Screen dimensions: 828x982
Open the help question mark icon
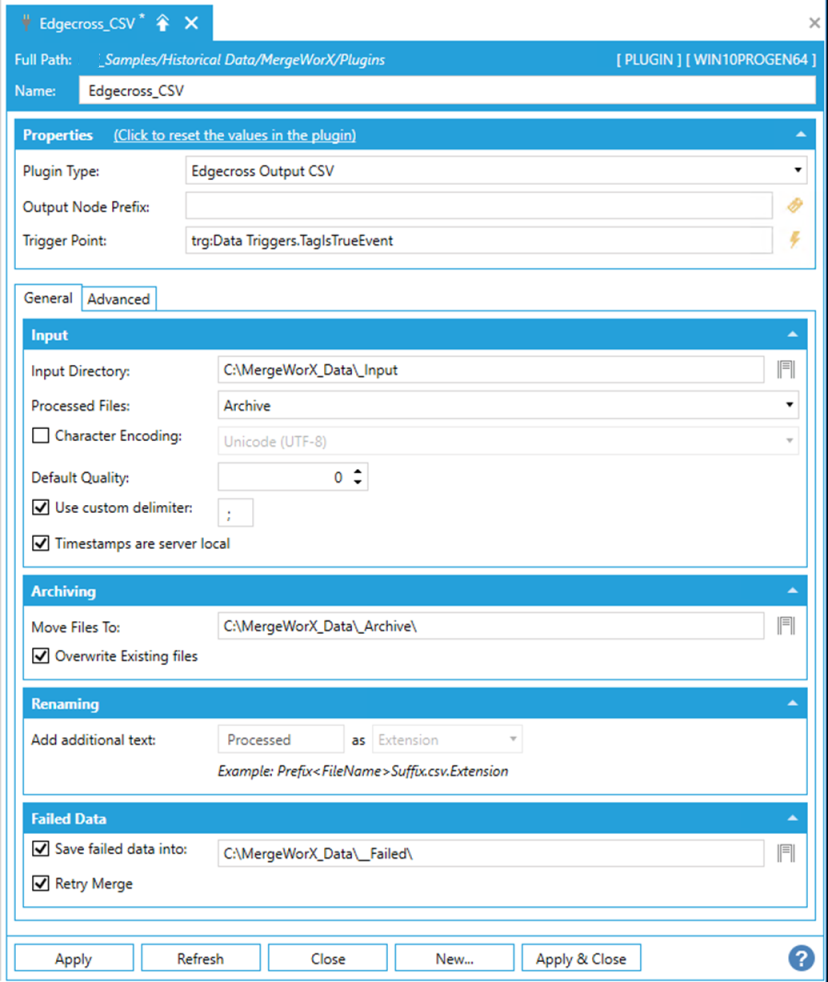click(x=801, y=958)
